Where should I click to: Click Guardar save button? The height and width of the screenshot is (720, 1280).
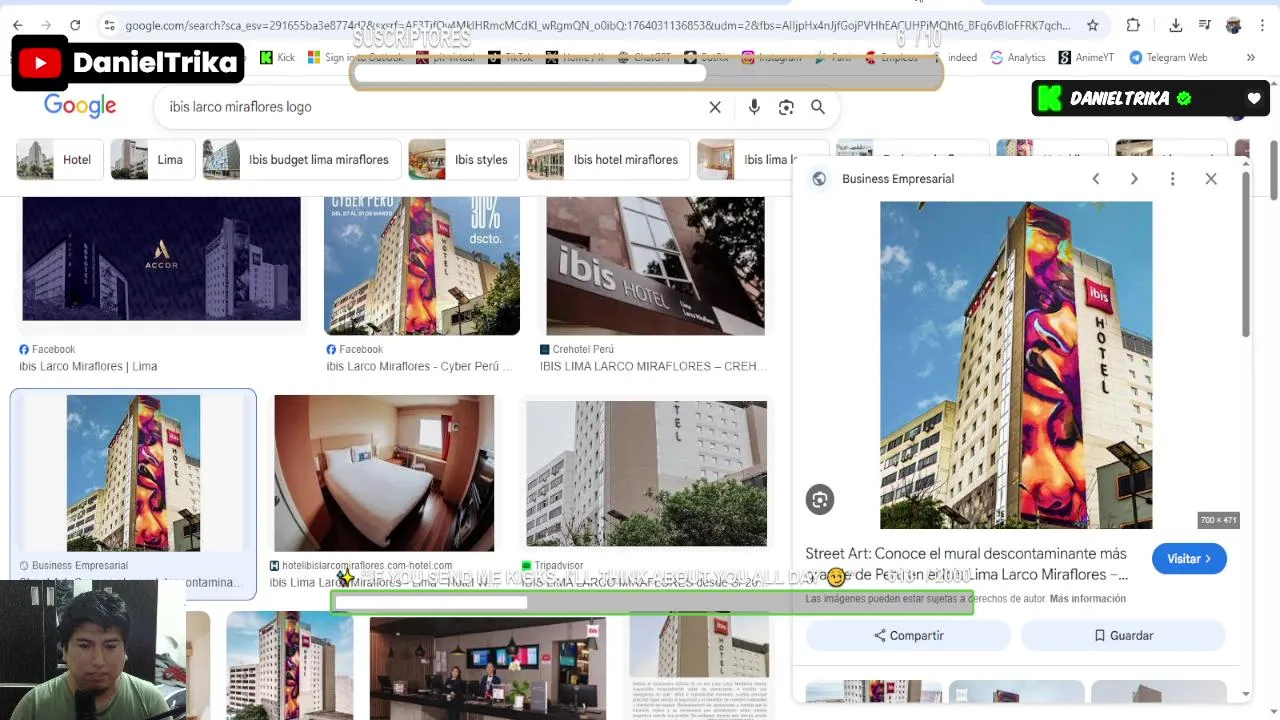pos(1123,636)
